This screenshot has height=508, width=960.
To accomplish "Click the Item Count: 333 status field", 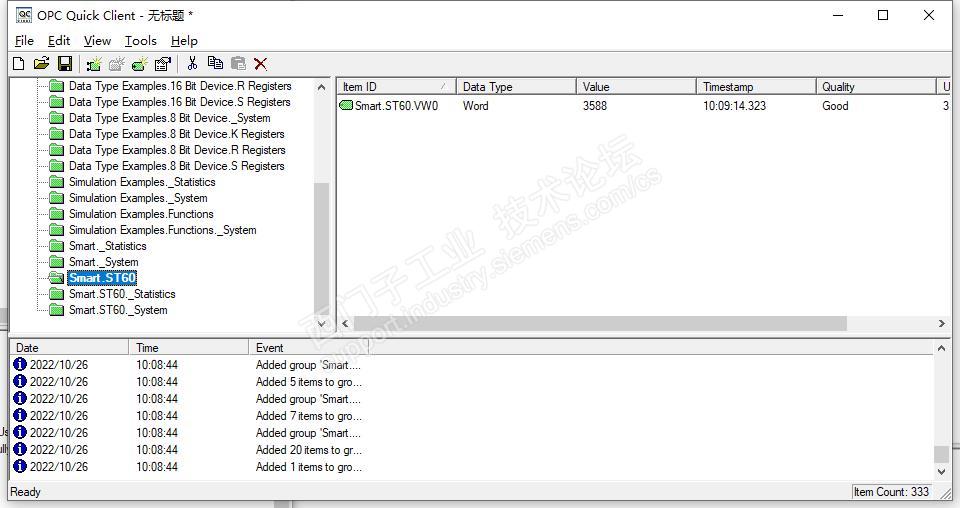I will (x=891, y=491).
